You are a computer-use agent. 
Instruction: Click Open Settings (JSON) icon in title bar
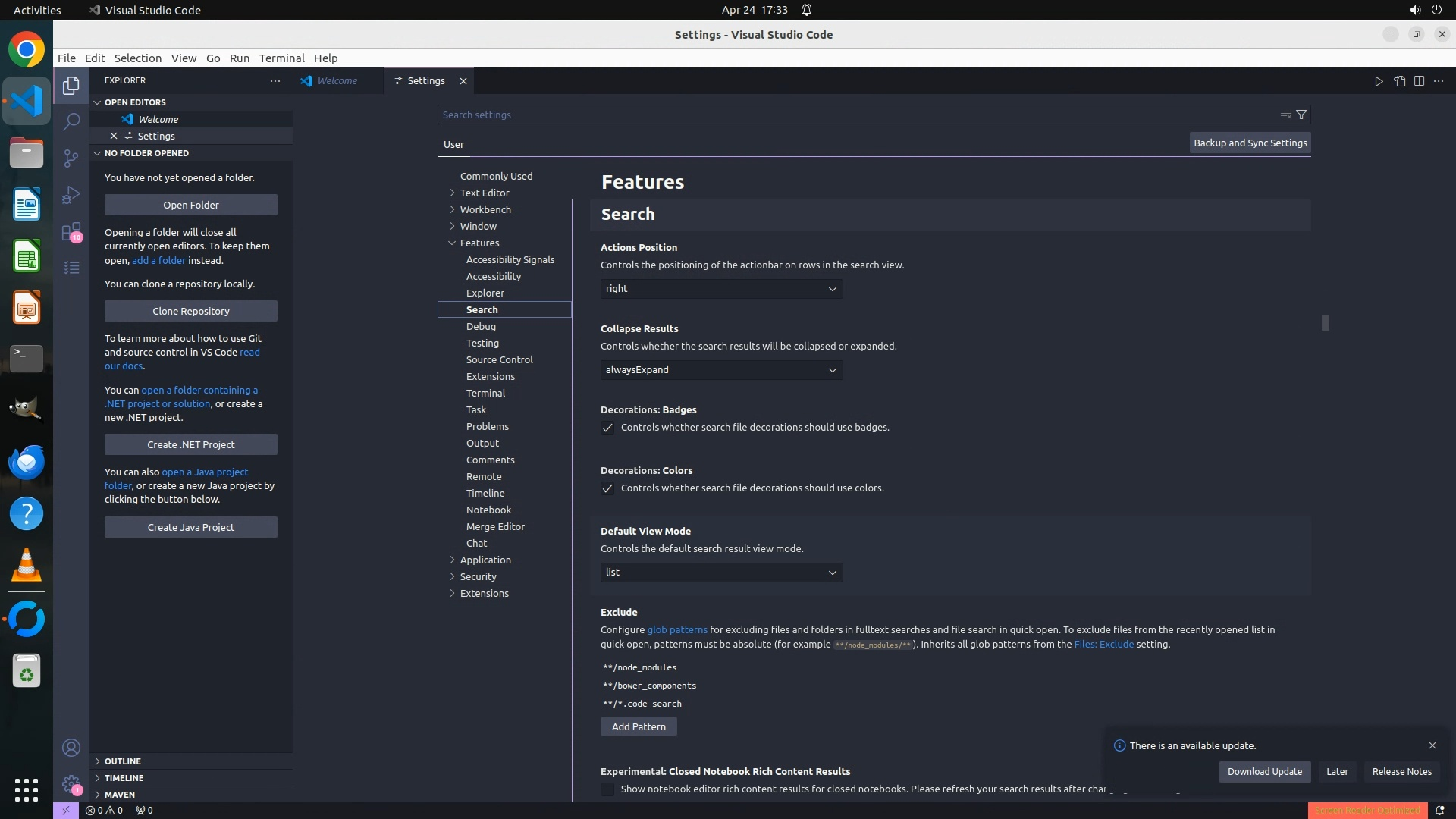(x=1399, y=81)
